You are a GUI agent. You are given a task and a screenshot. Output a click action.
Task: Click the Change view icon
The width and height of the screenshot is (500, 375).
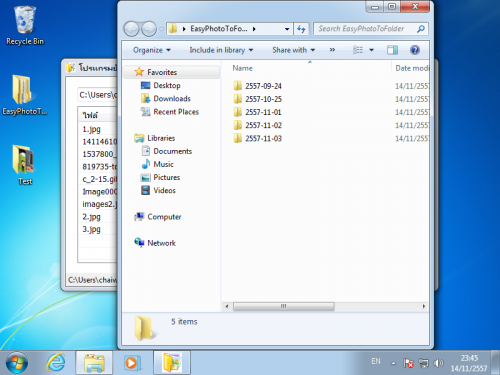pos(358,50)
